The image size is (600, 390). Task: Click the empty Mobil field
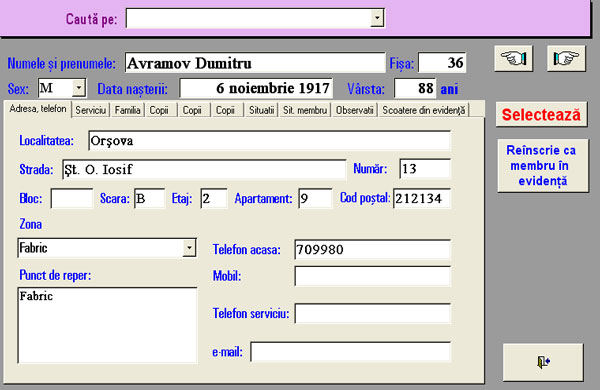(x=373, y=276)
